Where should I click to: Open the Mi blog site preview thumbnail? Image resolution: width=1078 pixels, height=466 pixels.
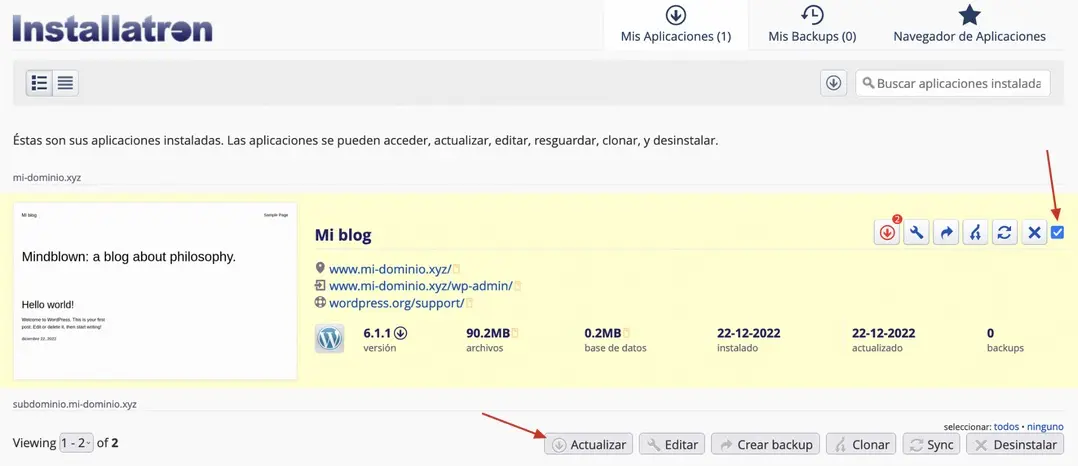coord(155,291)
